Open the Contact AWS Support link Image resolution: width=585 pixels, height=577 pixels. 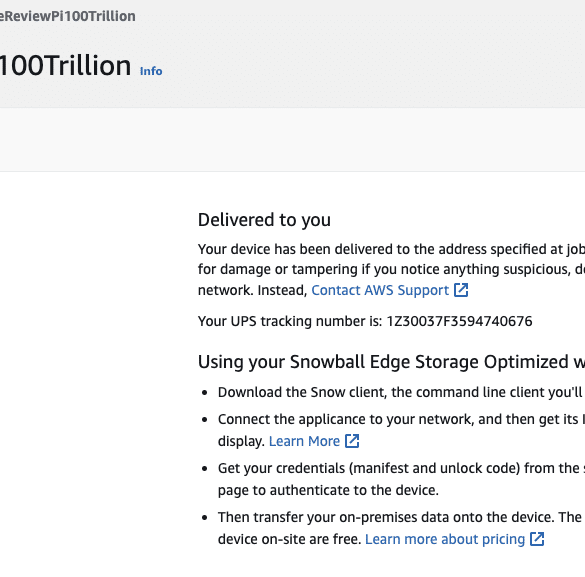tap(380, 290)
